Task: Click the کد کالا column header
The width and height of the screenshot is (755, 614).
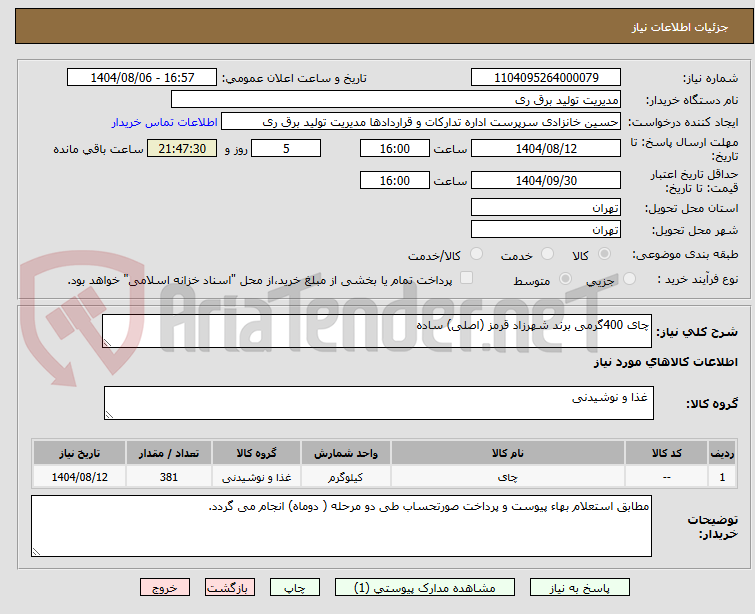Action: [x=666, y=453]
